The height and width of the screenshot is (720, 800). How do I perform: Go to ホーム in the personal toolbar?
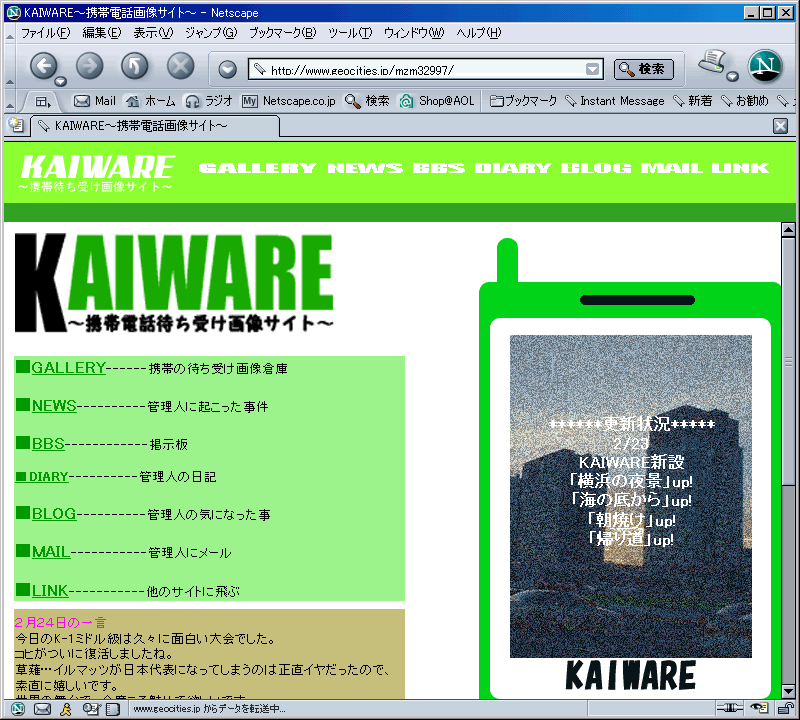click(151, 101)
